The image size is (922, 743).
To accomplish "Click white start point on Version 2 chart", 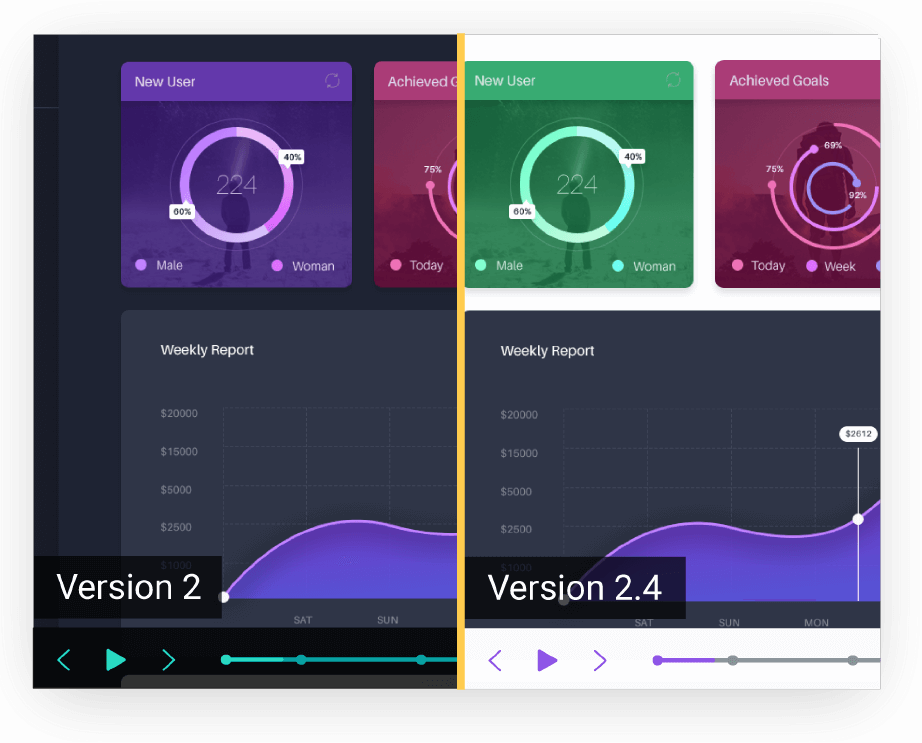I will coord(223,597).
